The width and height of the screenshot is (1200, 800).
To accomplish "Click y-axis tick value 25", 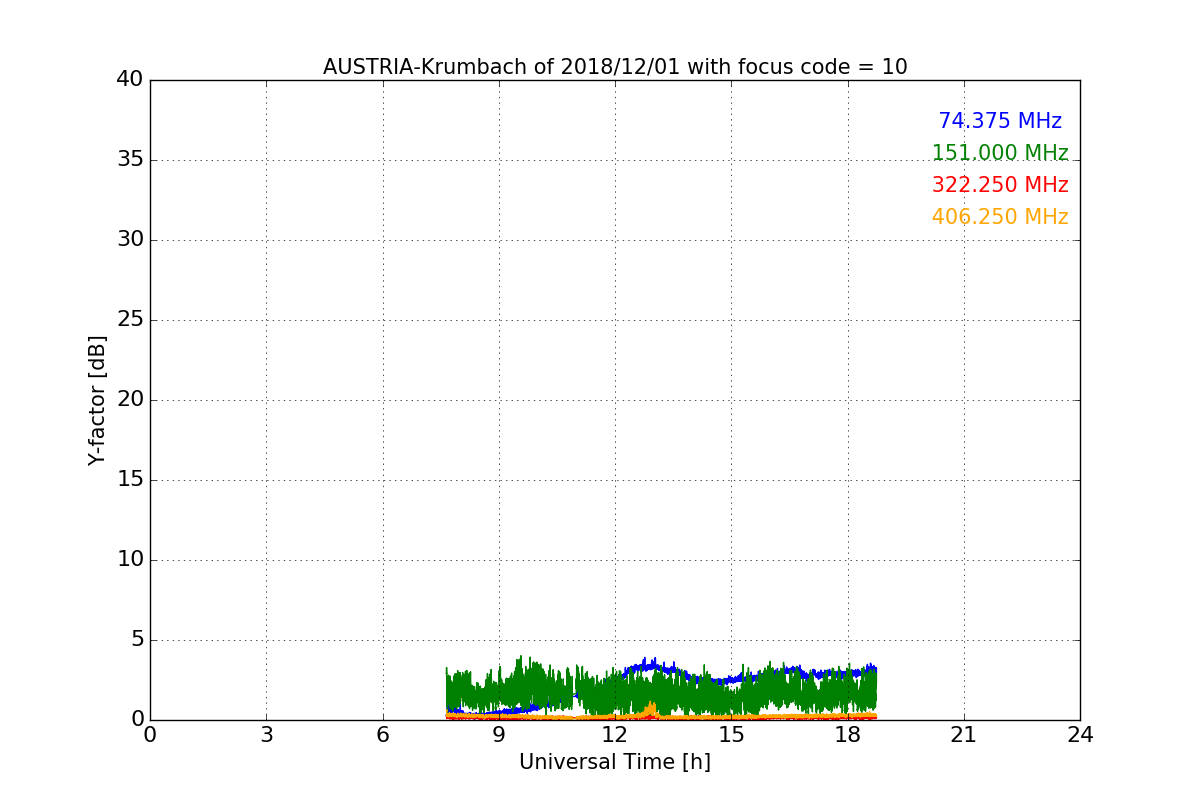I will 130,320.
